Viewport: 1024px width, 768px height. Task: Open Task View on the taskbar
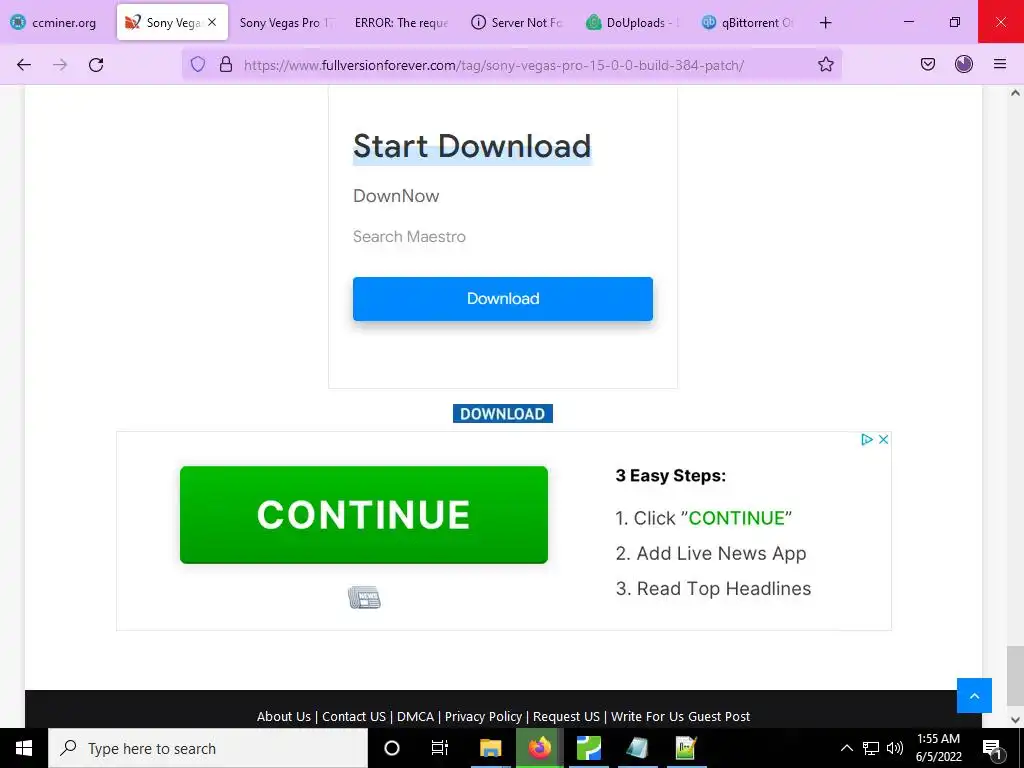coord(440,748)
